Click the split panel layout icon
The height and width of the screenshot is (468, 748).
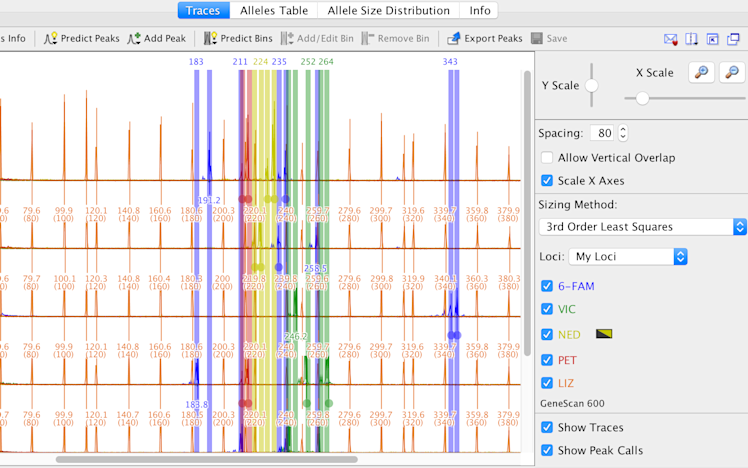(x=692, y=40)
